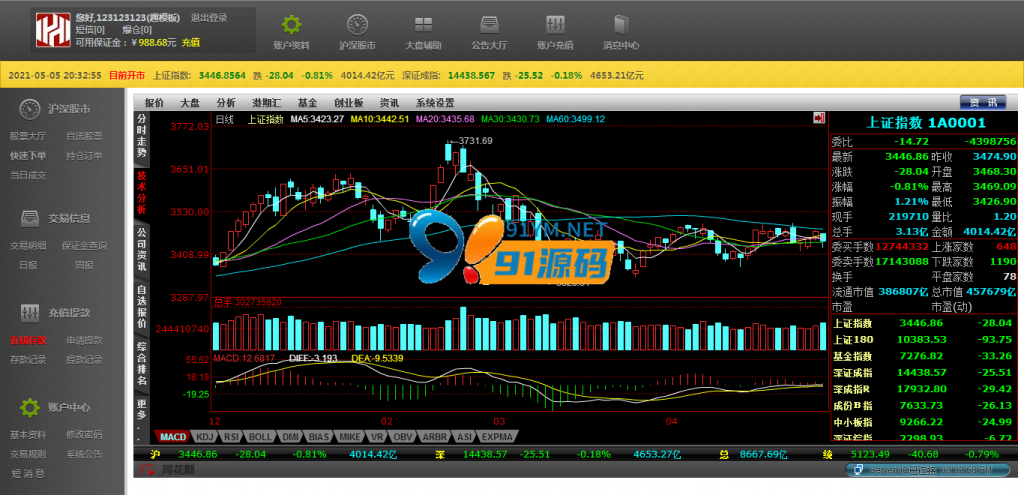Open 提款记录 in sidebar

(x=84, y=359)
